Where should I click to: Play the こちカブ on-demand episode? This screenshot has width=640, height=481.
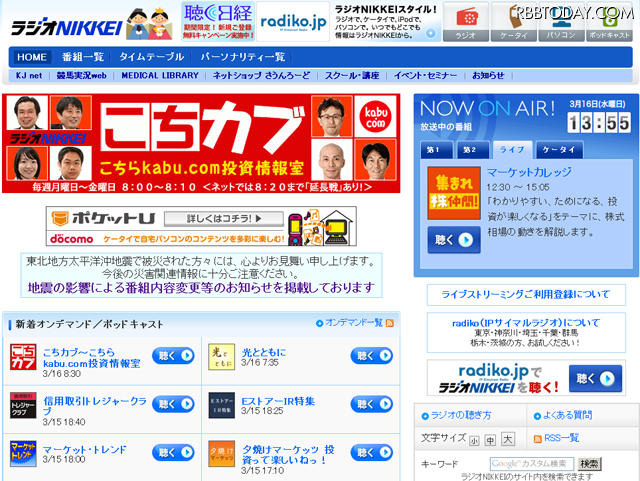point(173,356)
